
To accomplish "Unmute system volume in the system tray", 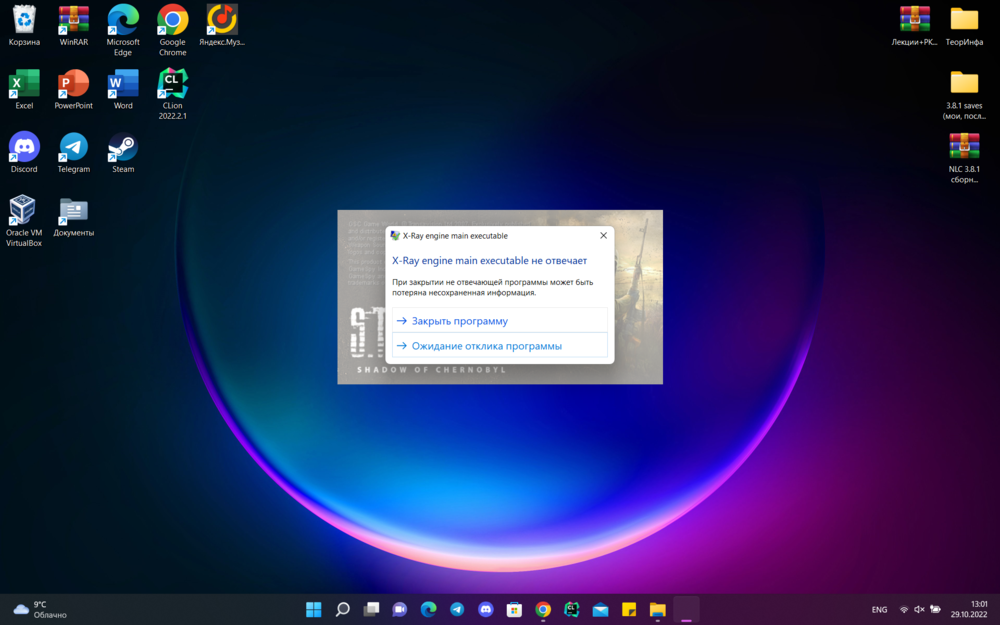I will point(918,609).
